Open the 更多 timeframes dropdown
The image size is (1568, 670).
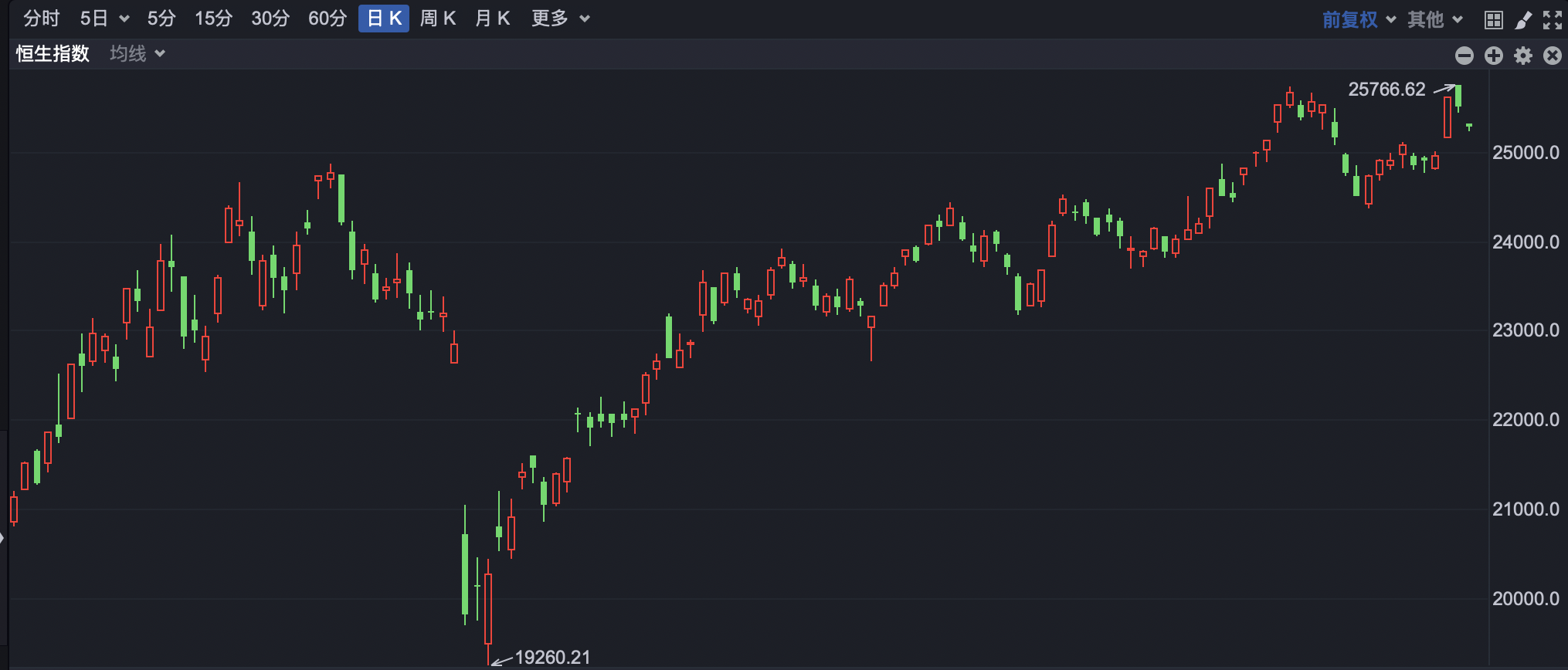pyautogui.click(x=560, y=19)
